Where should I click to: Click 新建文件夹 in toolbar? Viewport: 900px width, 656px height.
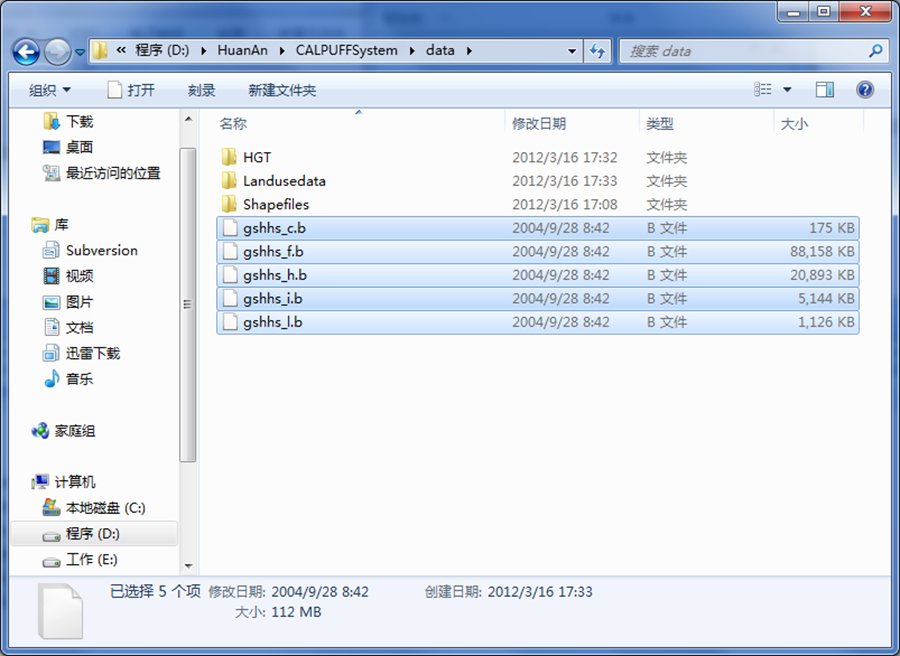(x=282, y=90)
